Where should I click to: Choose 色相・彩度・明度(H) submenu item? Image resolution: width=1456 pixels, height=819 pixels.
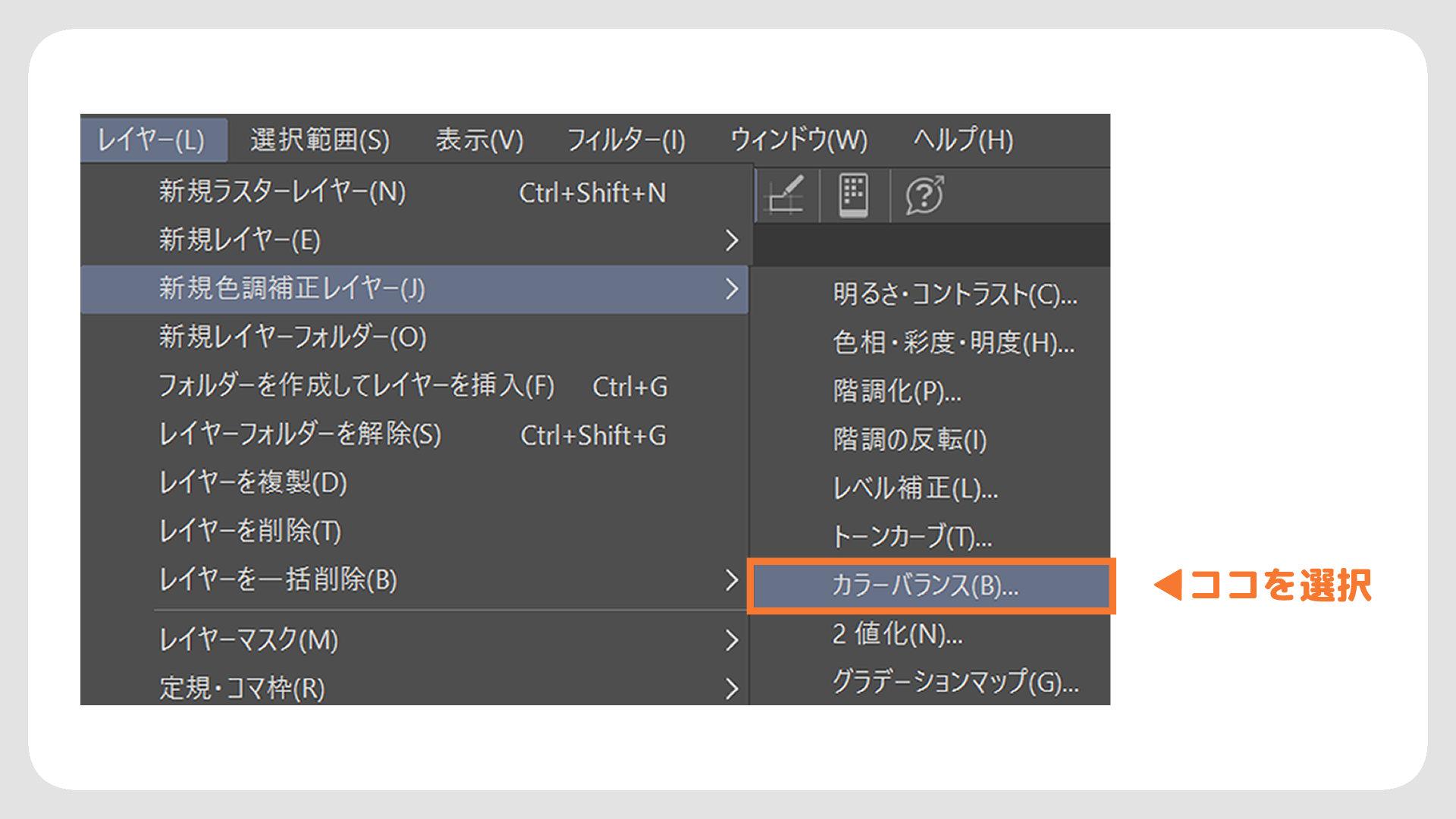click(x=953, y=343)
